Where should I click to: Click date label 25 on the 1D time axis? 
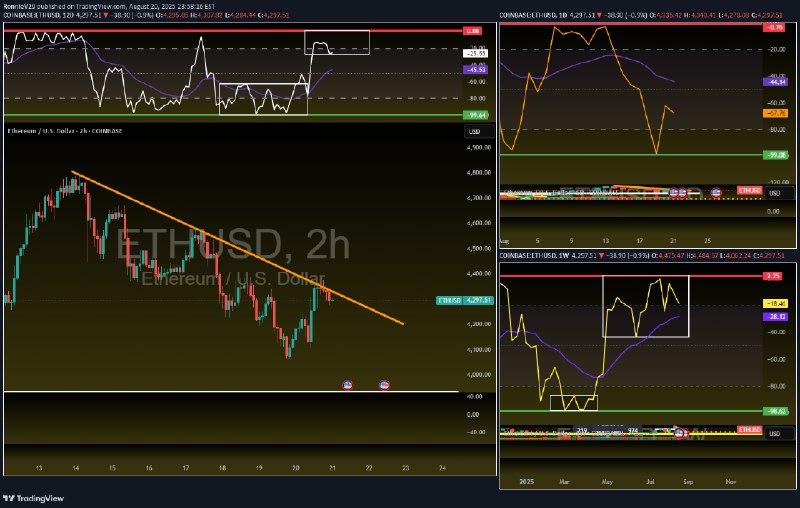click(x=708, y=241)
